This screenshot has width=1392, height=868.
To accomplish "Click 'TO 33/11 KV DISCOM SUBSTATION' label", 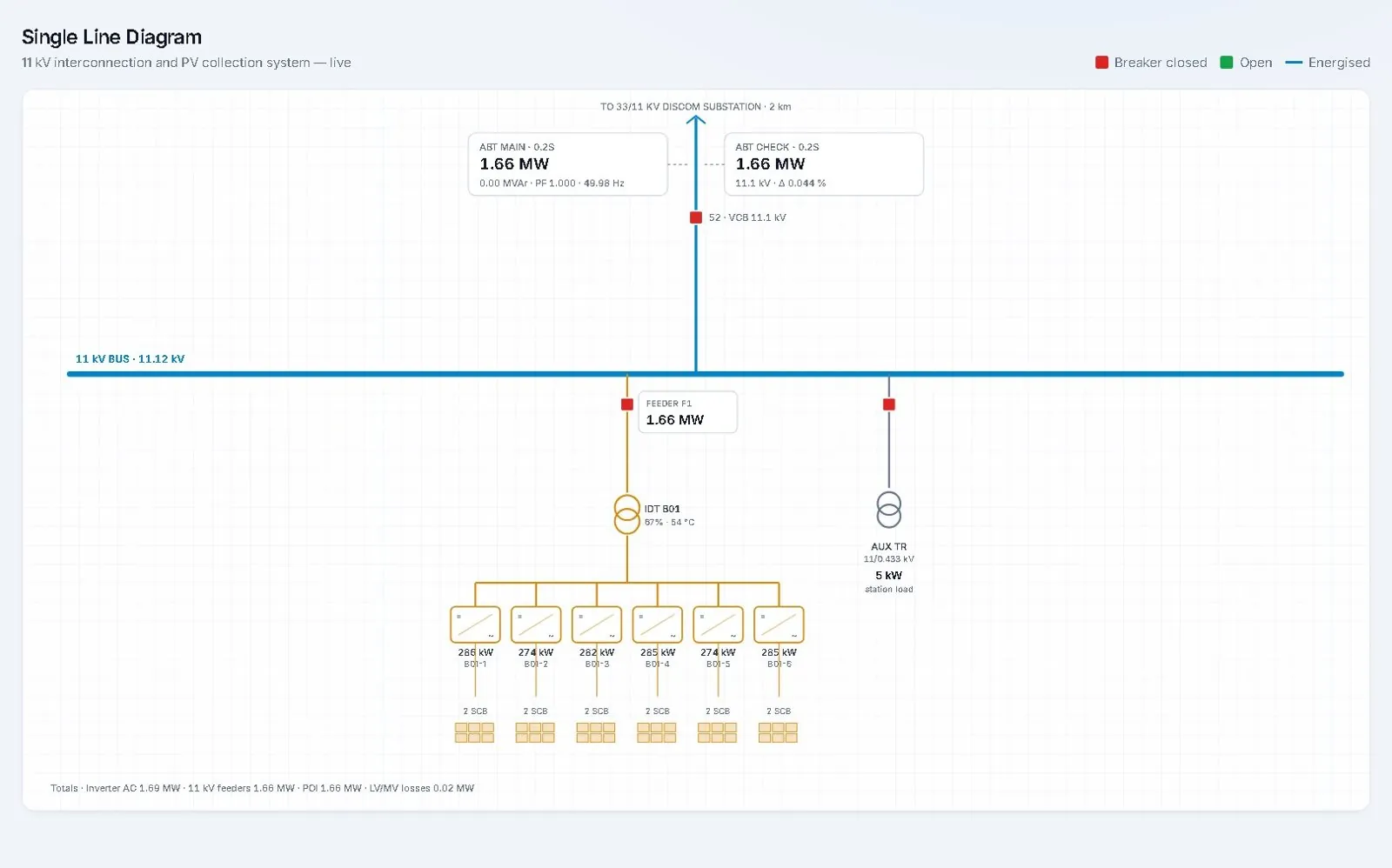I will 680,107.
